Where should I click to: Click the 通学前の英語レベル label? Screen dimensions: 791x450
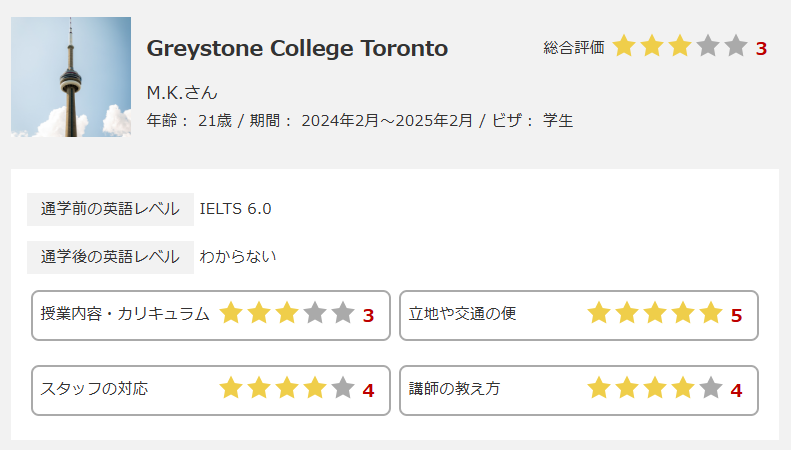tap(110, 209)
